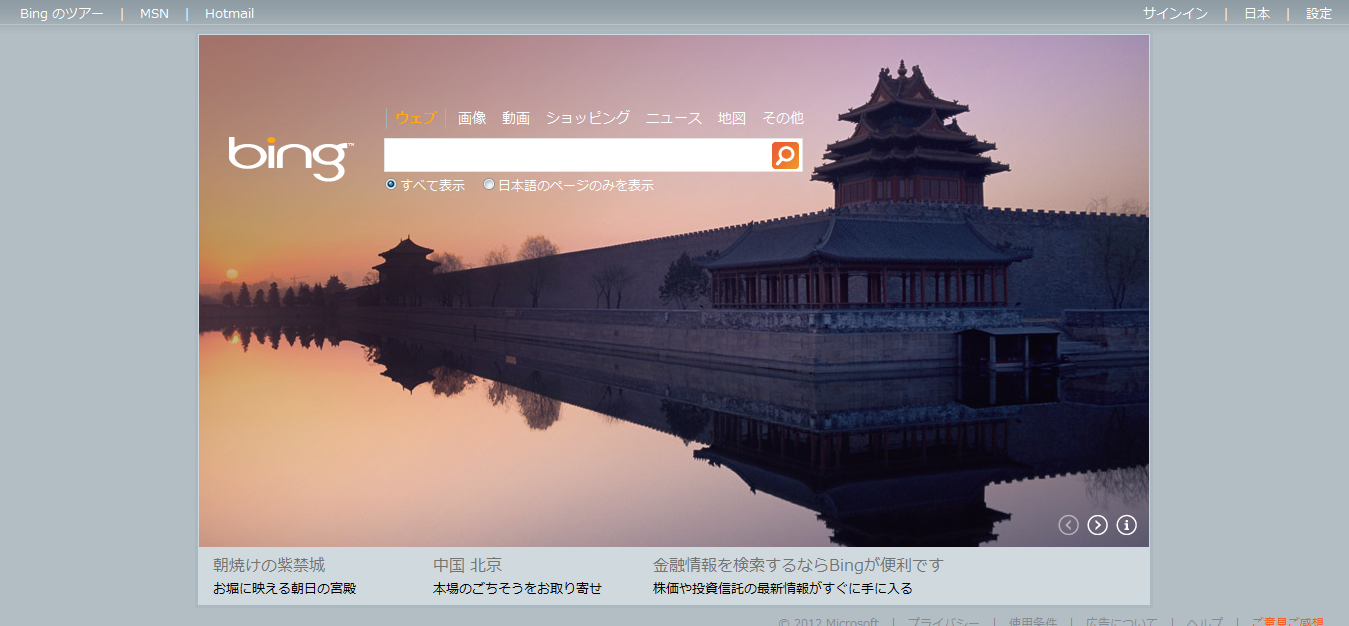This screenshot has width=1349, height=626.
Task: Click the サインイン sign-in link
Action: point(1175,14)
